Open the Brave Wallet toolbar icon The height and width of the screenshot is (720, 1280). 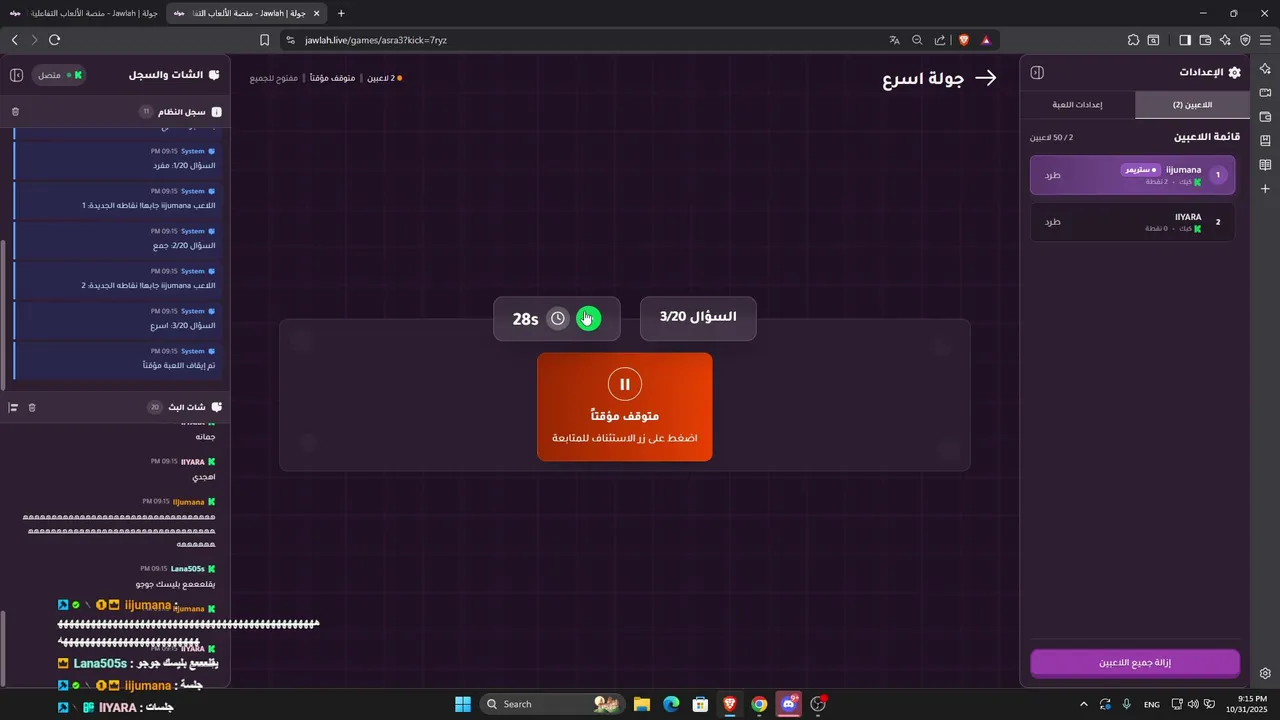(x=1205, y=40)
